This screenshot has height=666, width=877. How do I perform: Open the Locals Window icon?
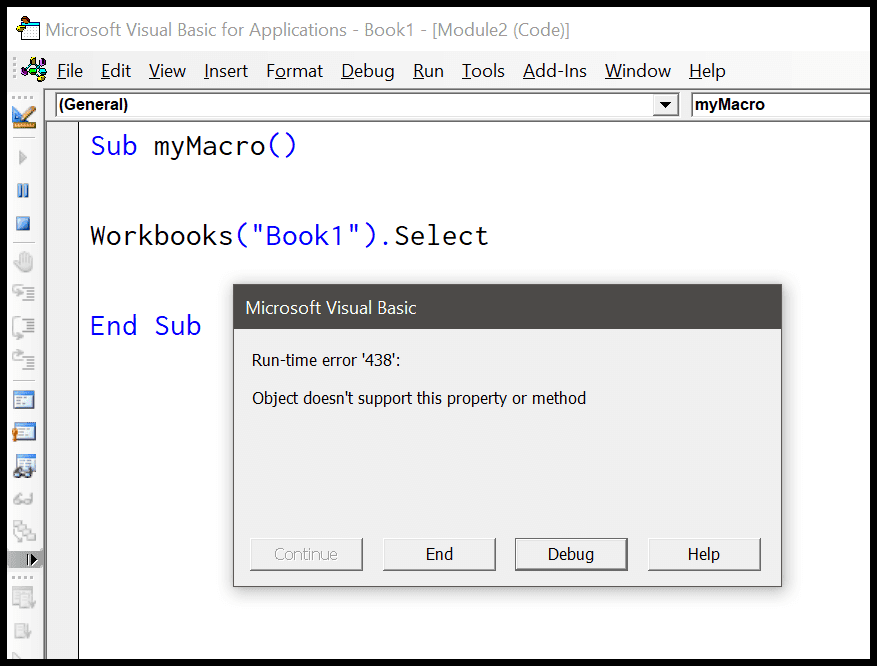tap(24, 400)
